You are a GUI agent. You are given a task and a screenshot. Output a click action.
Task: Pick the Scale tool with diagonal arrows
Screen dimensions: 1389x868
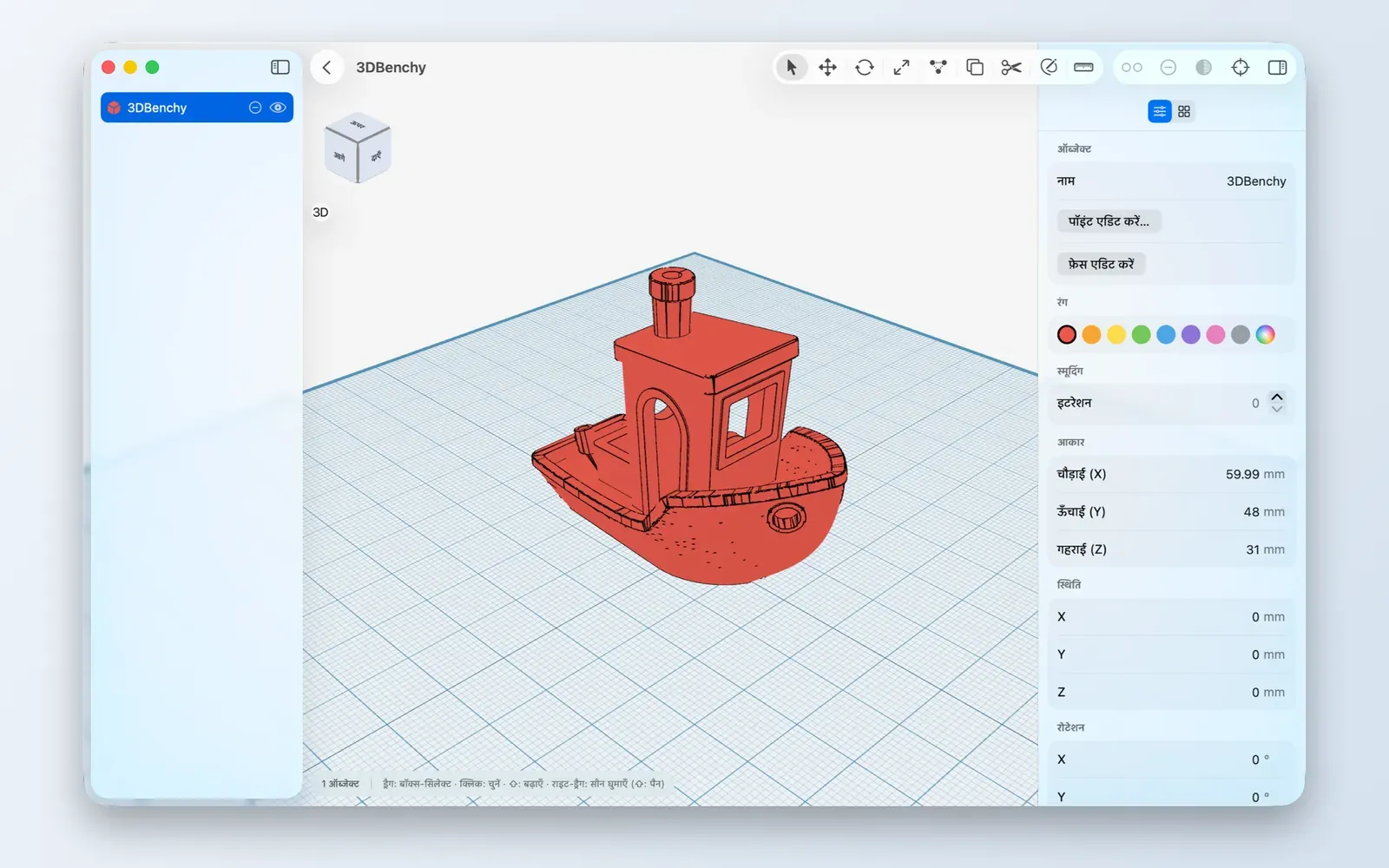[901, 67]
